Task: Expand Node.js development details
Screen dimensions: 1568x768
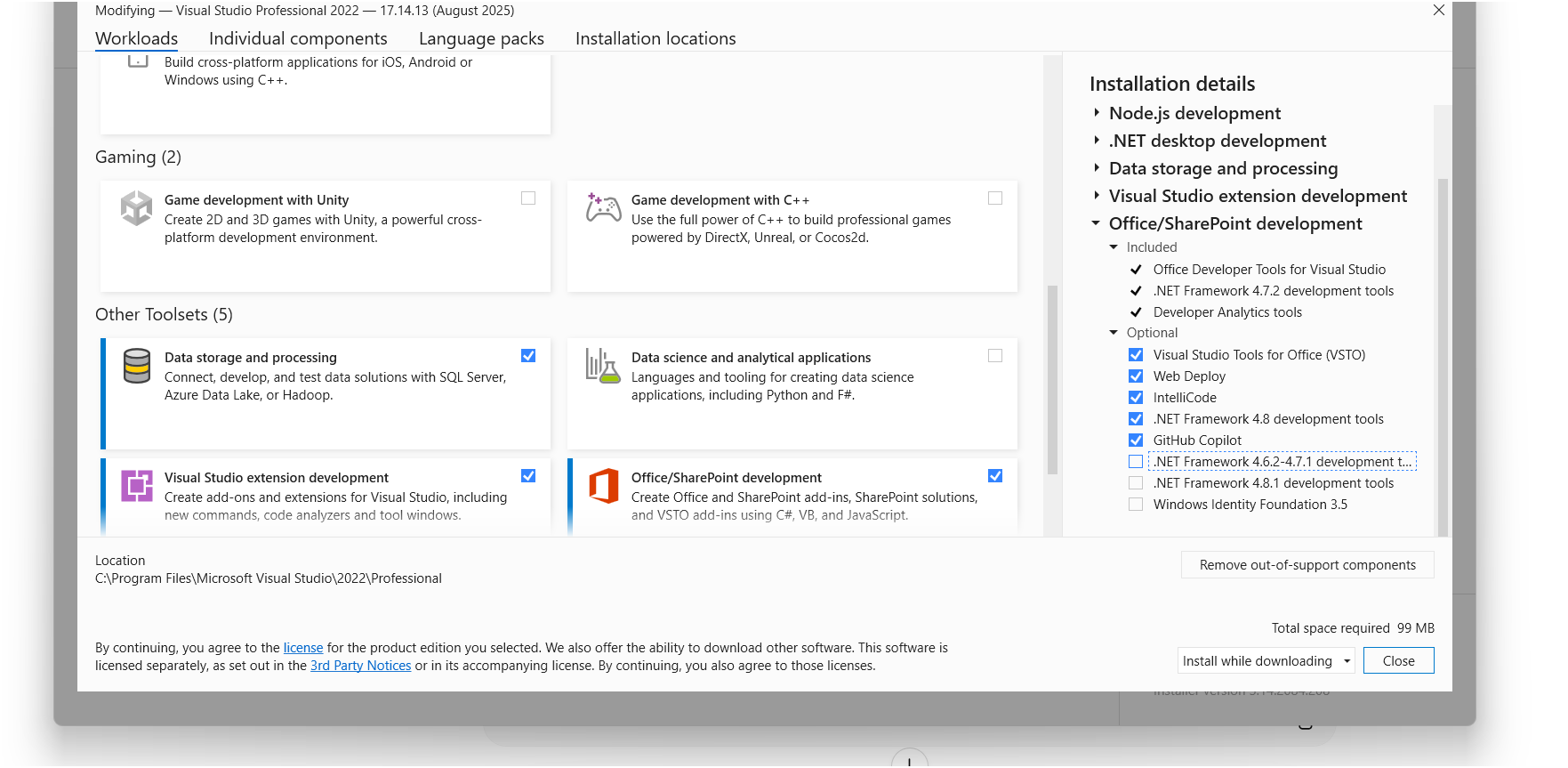Action: (x=1097, y=113)
